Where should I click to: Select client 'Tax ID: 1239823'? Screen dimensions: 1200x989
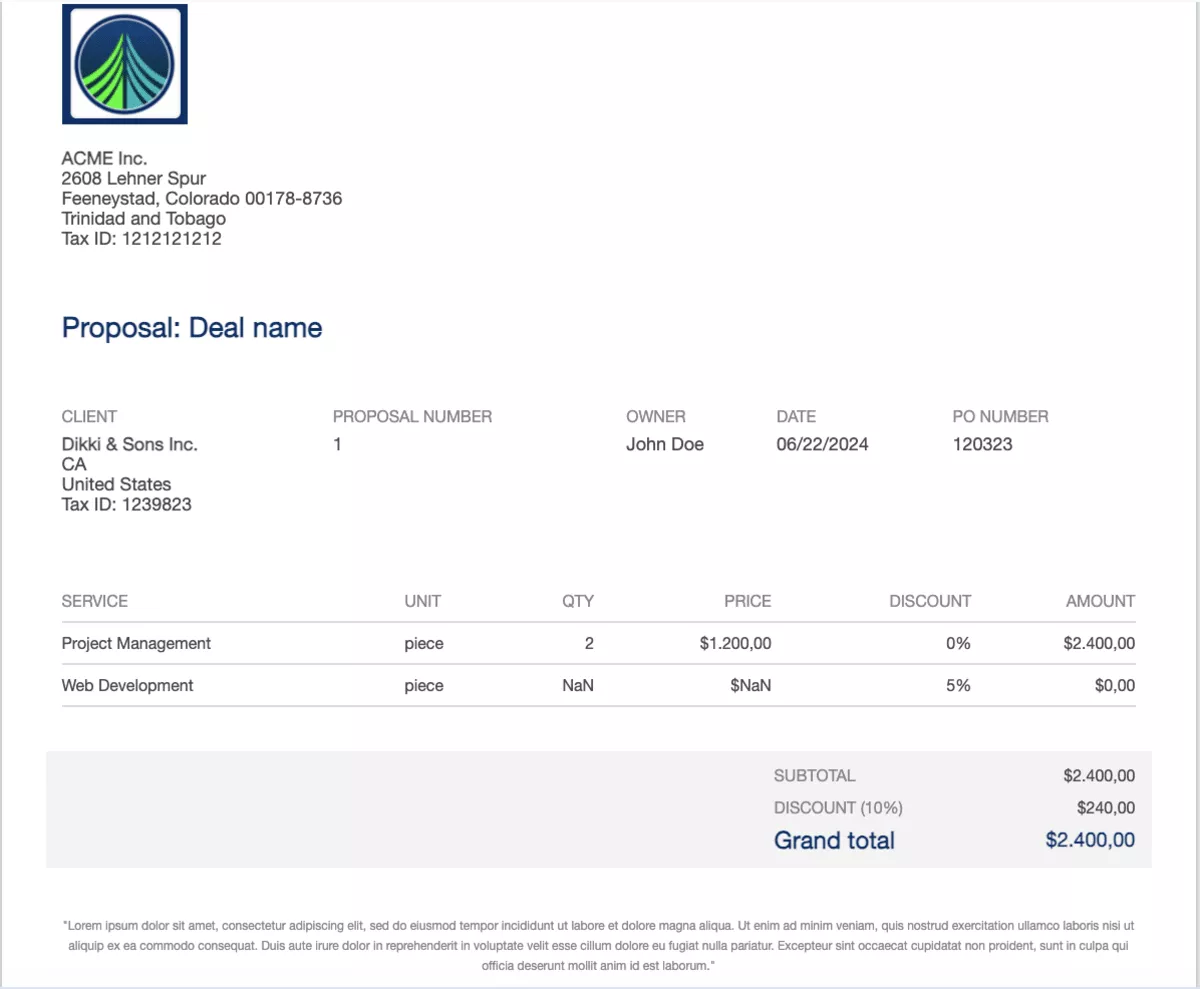click(127, 504)
